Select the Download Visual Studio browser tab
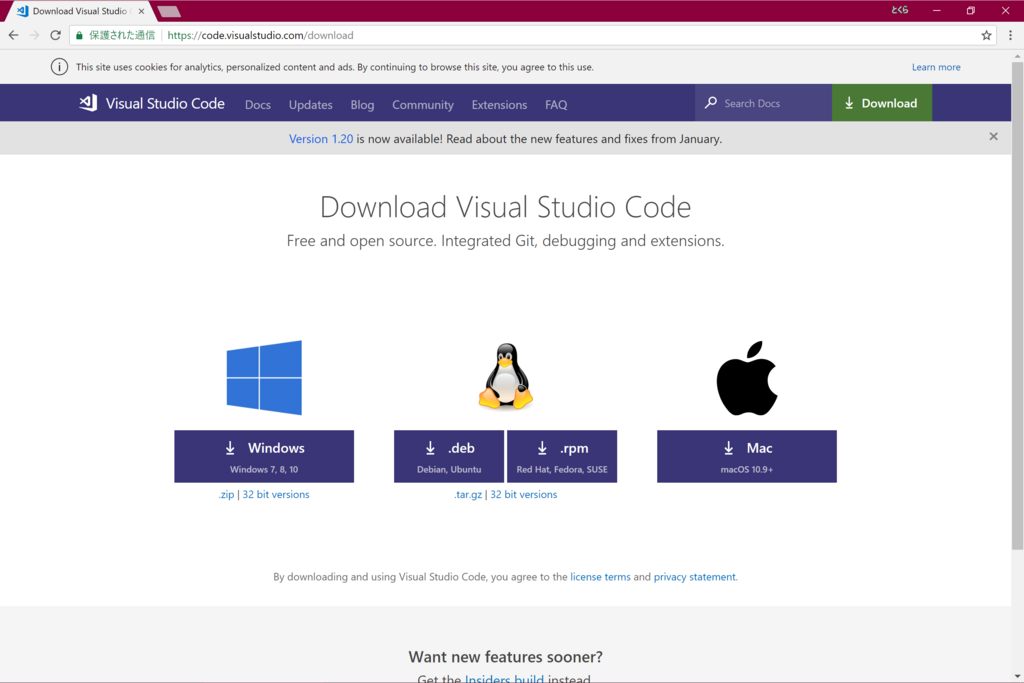 point(80,11)
